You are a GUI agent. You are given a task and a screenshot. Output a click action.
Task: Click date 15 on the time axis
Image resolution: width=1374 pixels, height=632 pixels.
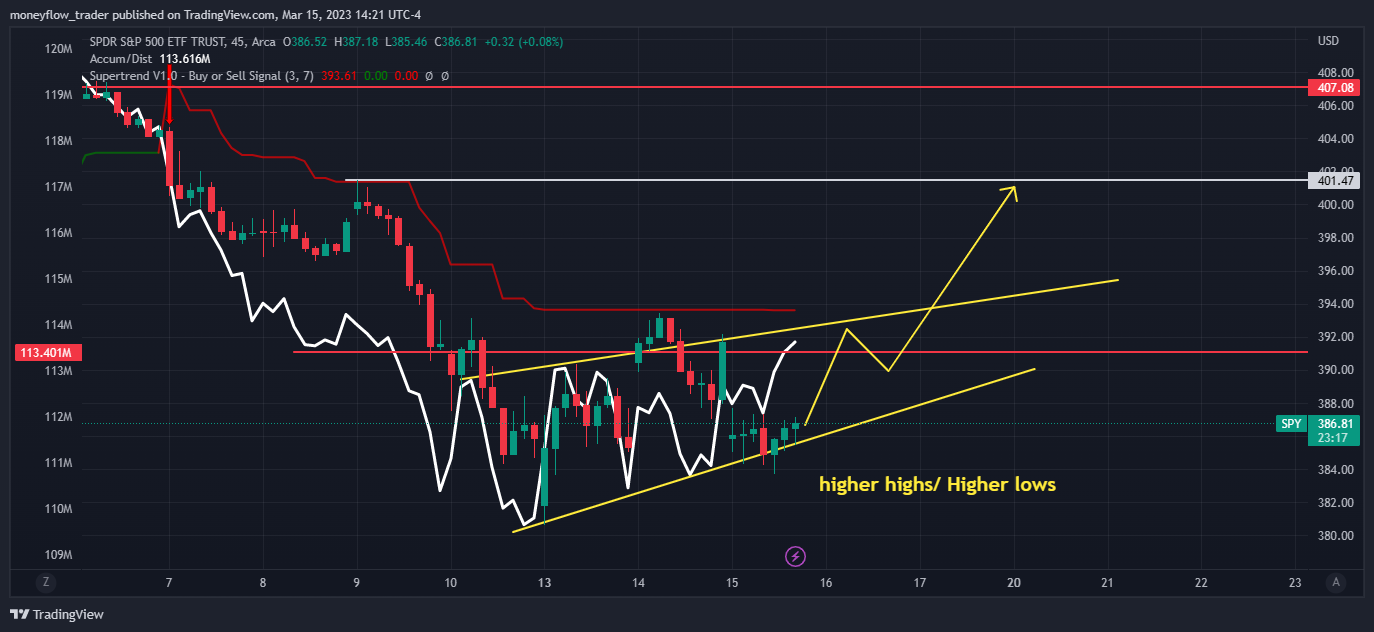click(732, 582)
